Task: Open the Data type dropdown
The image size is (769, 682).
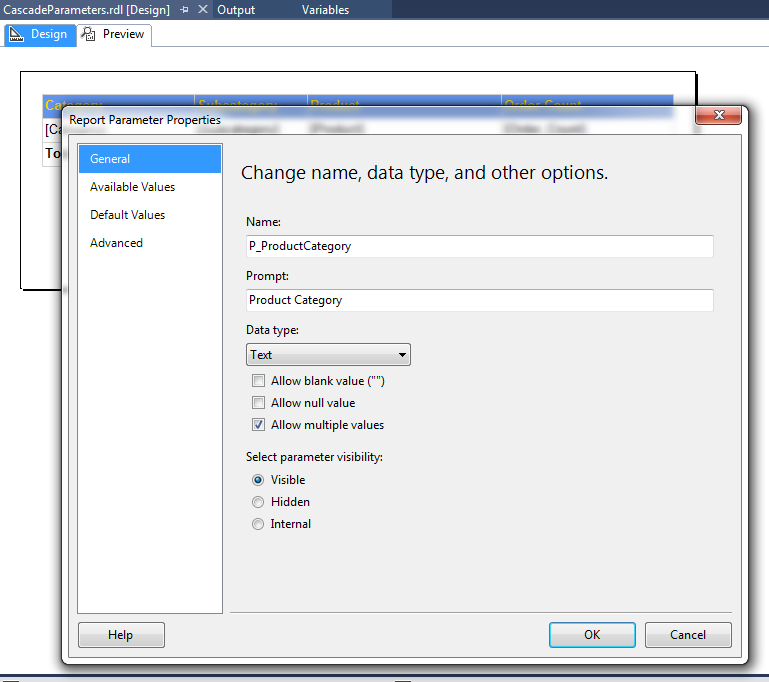Action: 328,355
